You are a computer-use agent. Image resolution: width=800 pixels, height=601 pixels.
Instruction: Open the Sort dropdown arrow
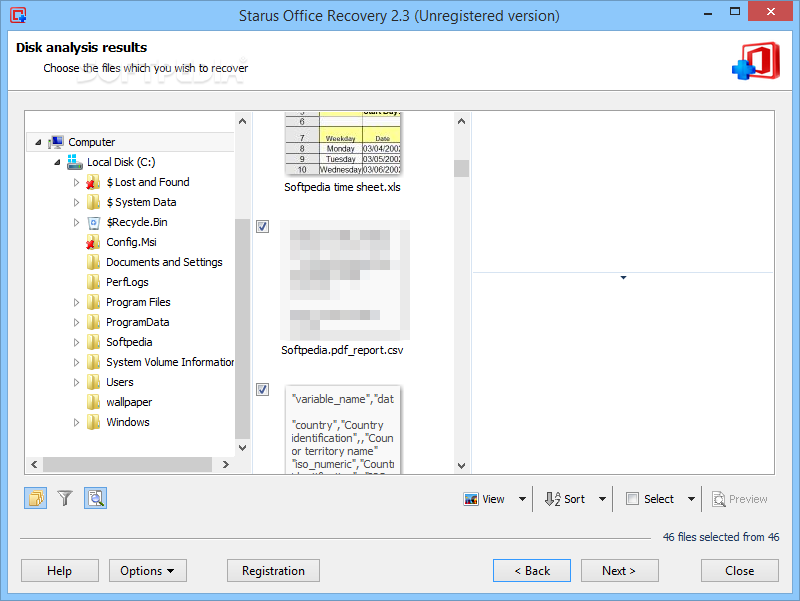pyautogui.click(x=602, y=499)
